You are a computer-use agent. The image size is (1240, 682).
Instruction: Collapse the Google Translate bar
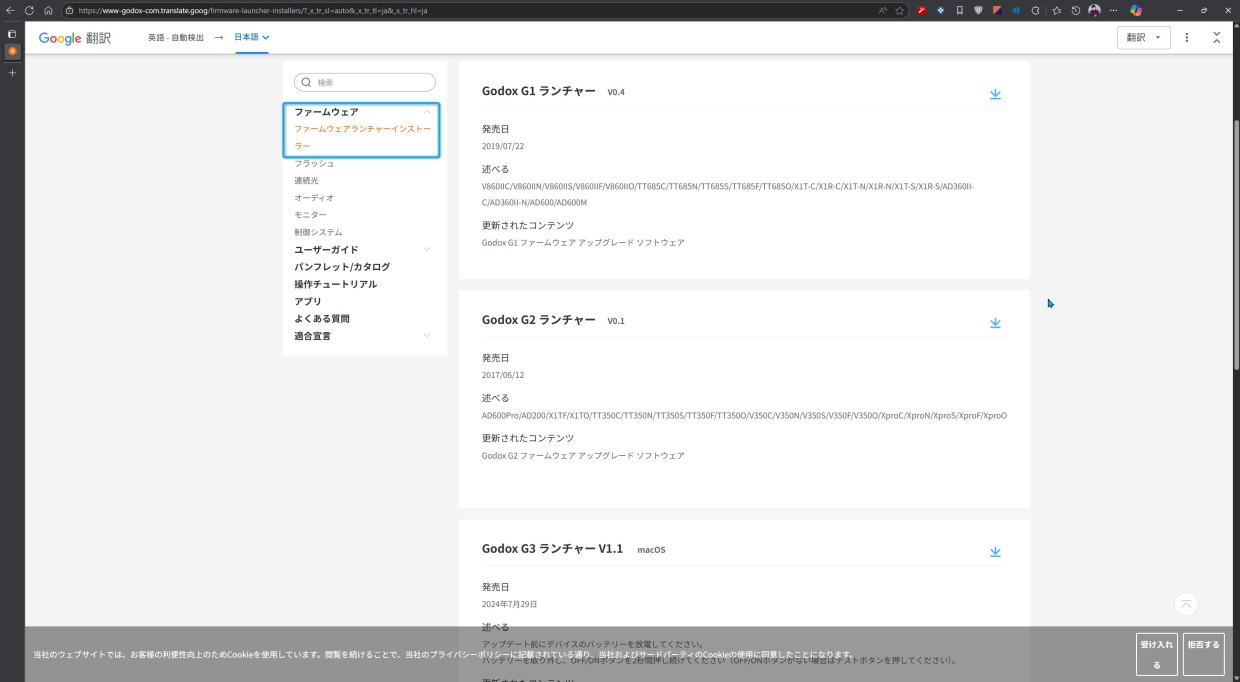tap(1216, 37)
